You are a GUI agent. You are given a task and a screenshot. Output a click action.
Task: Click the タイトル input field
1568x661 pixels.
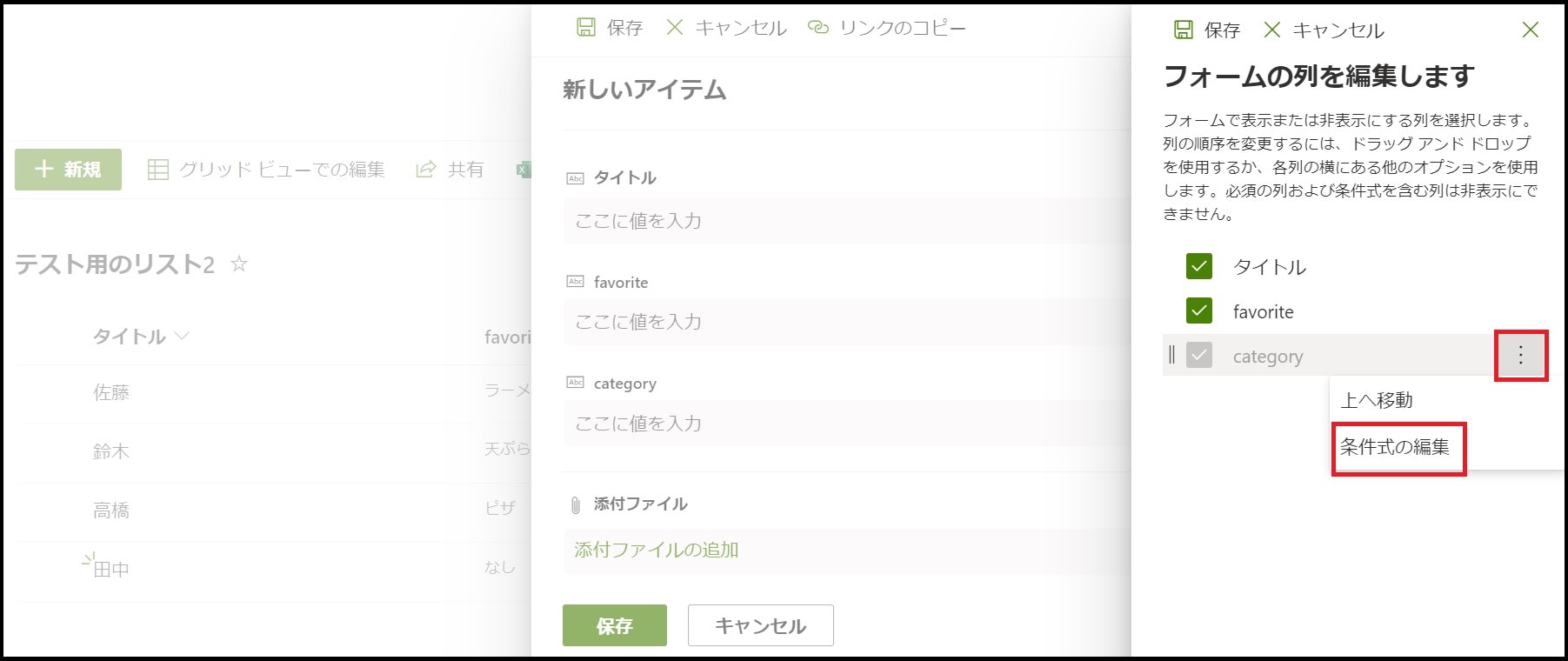pos(848,221)
